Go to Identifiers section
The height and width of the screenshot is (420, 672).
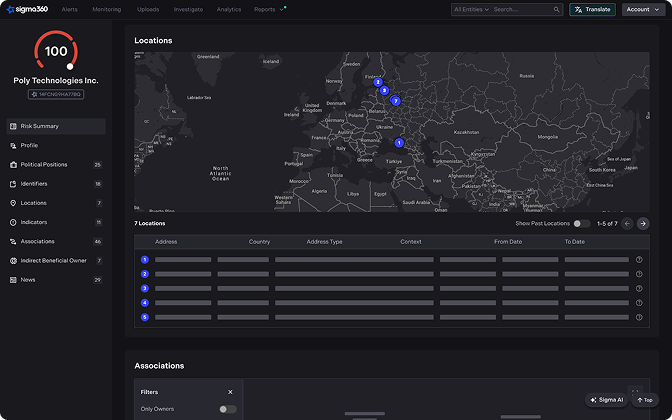34,184
